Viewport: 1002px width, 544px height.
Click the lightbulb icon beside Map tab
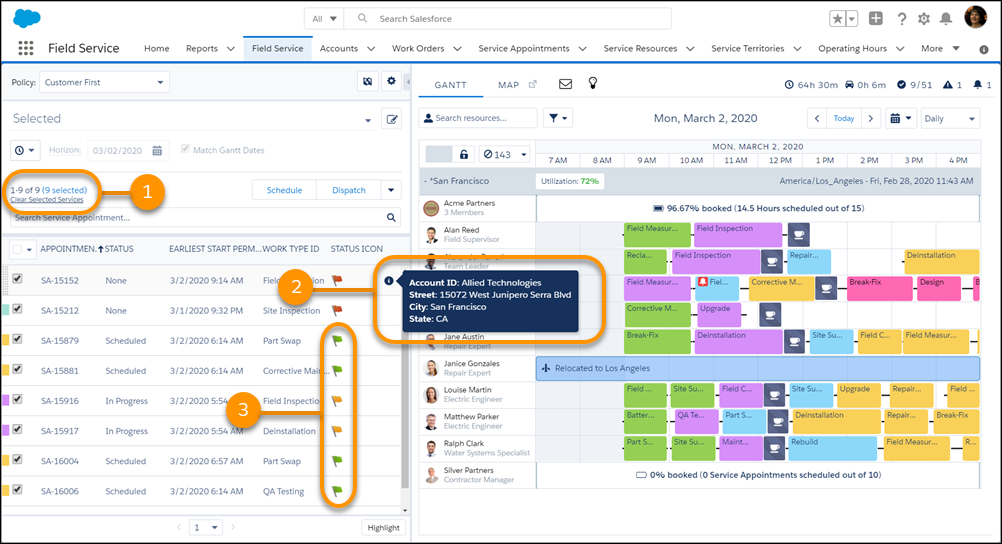[592, 84]
